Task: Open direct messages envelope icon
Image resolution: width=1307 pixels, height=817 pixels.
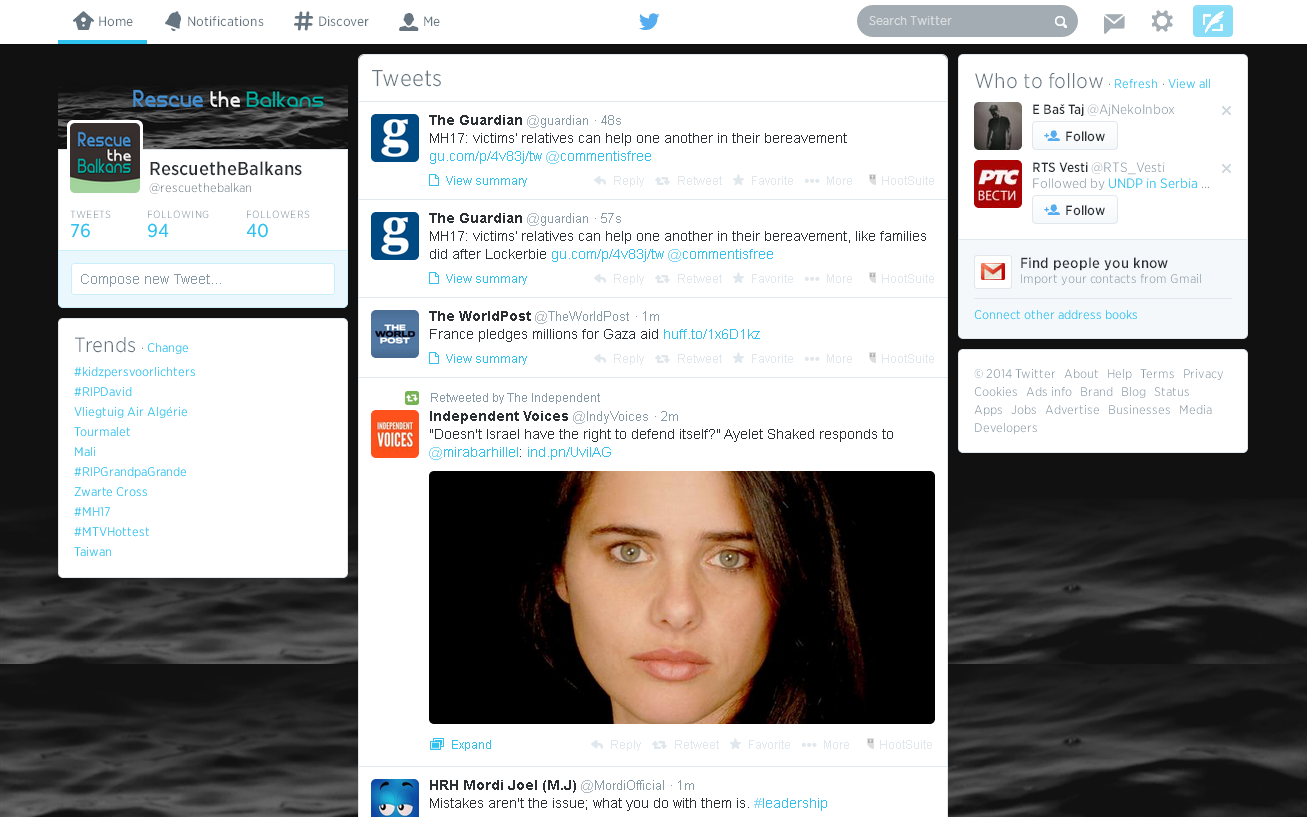Action: (x=1114, y=22)
